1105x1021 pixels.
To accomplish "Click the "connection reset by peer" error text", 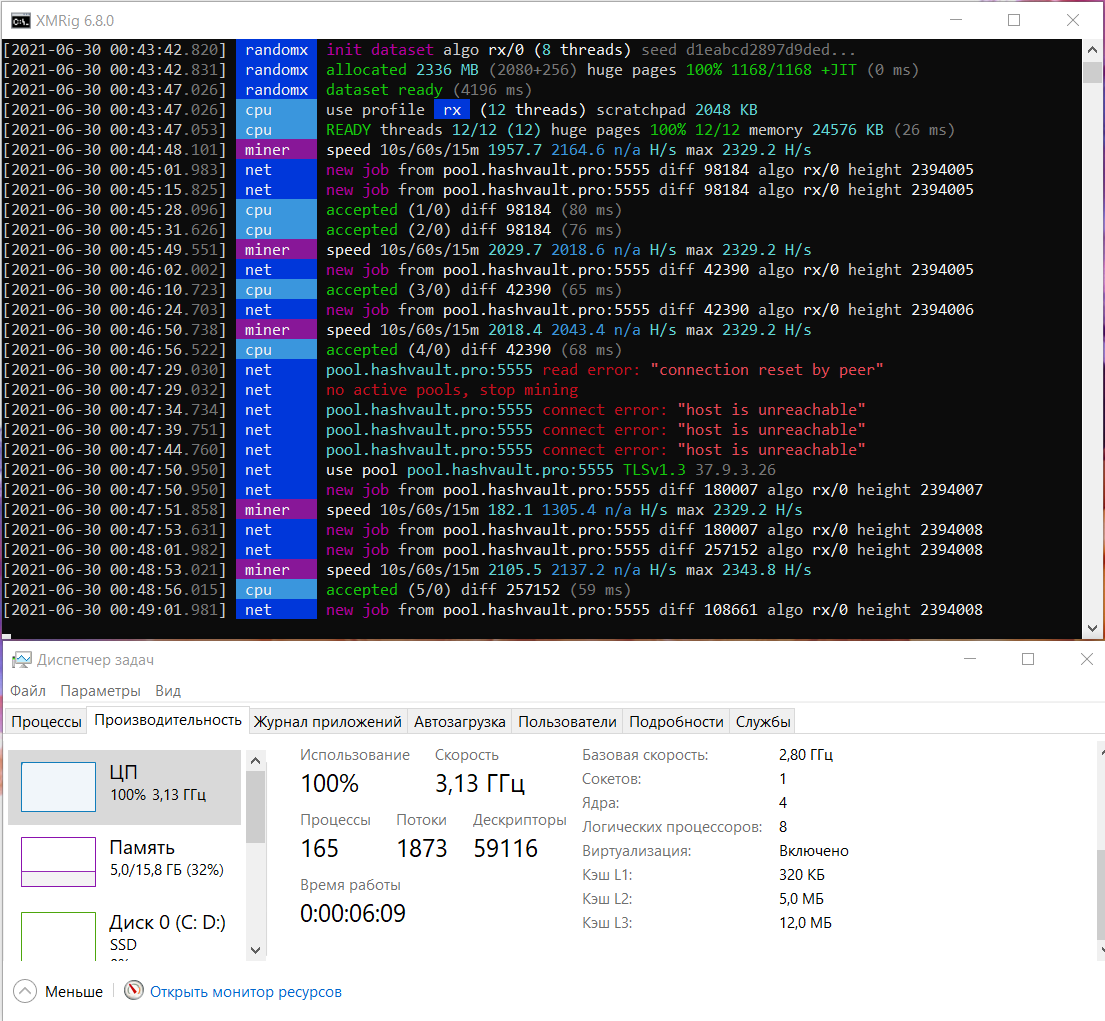I will point(767,370).
